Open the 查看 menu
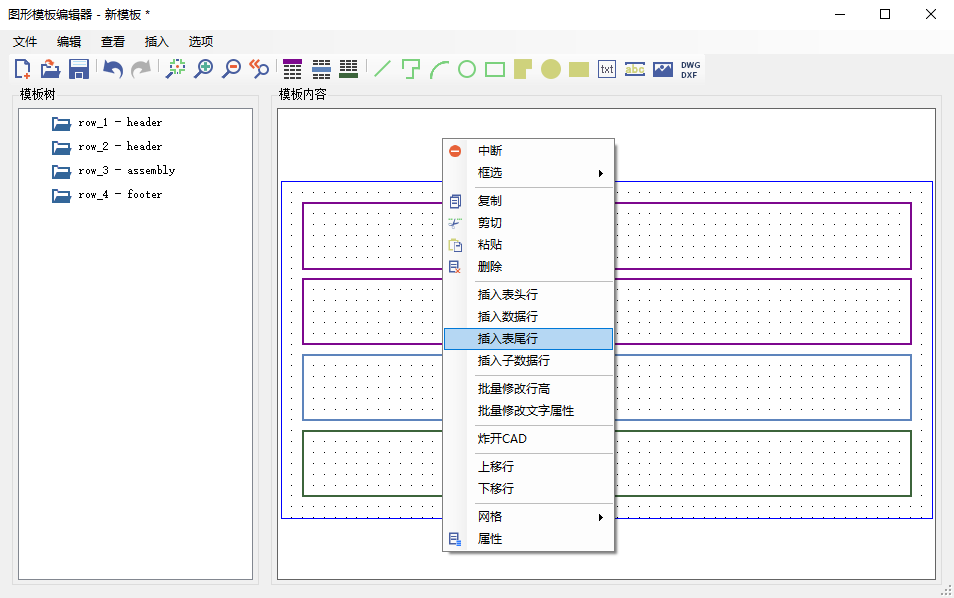The width and height of the screenshot is (954, 598). click(x=113, y=41)
